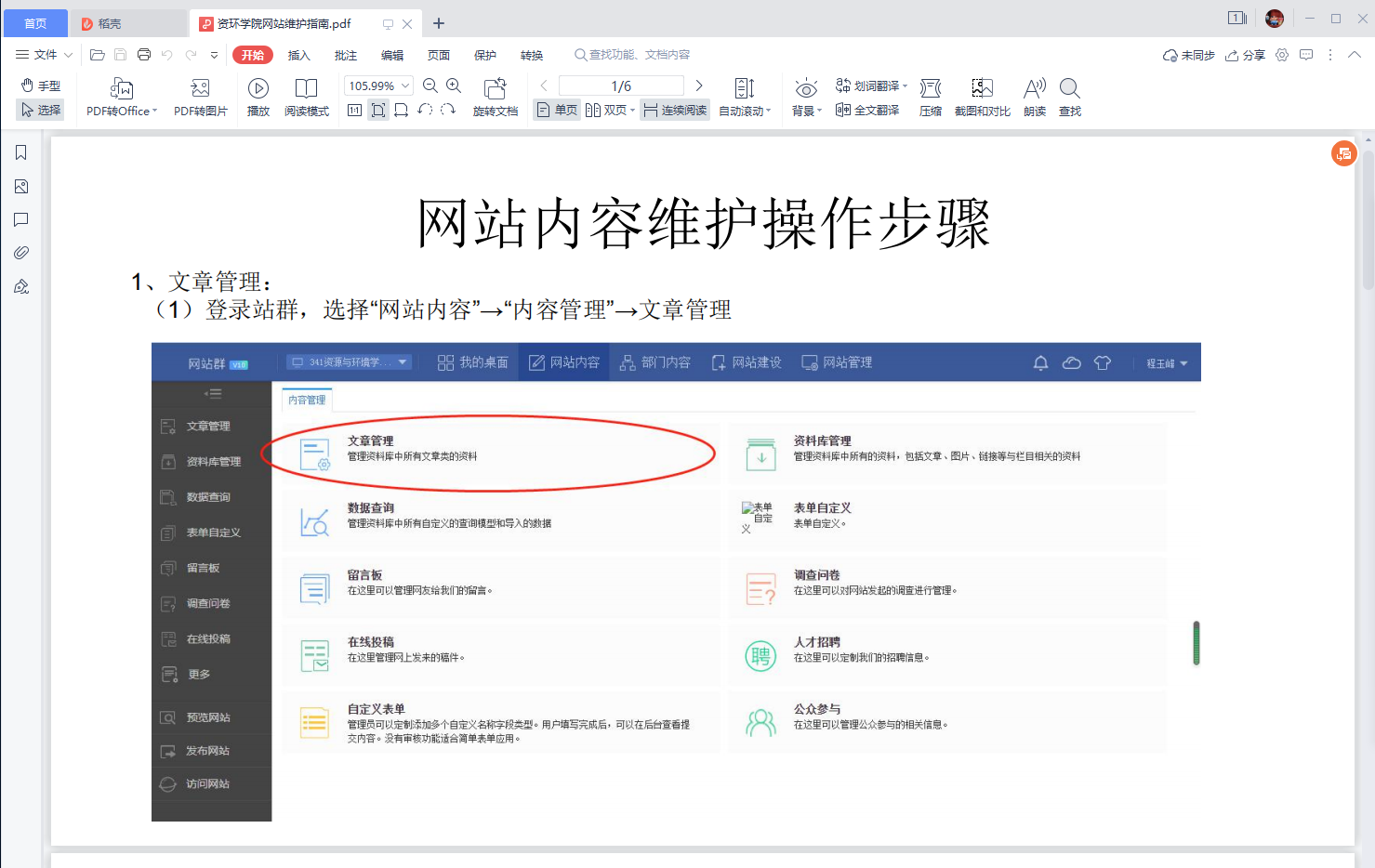Toggle 连续阅读 continuous reading mode
Viewport: 1375px width, 868px height.
(675, 111)
